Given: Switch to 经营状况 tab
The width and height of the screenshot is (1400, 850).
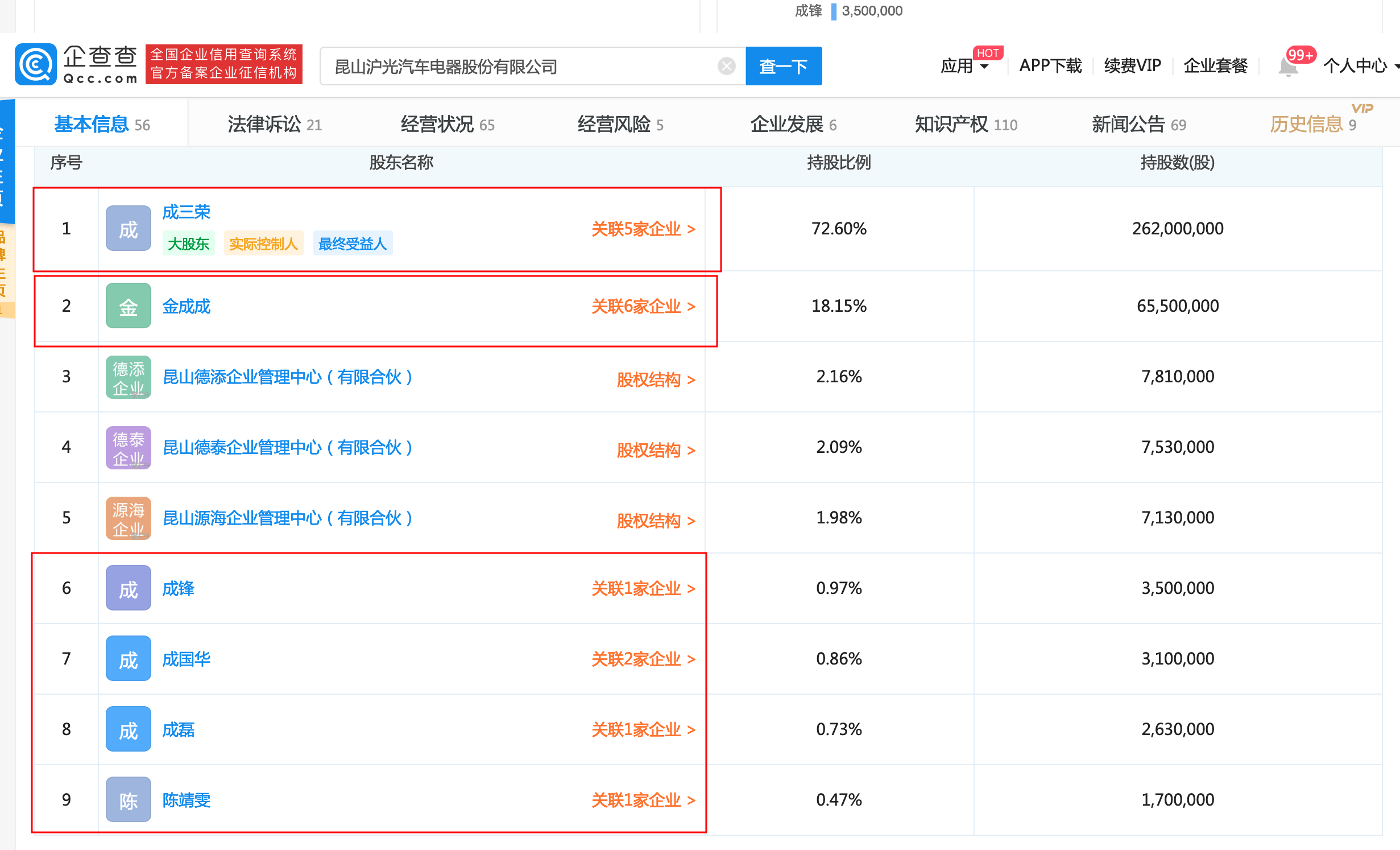Looking at the screenshot, I should tap(448, 124).
